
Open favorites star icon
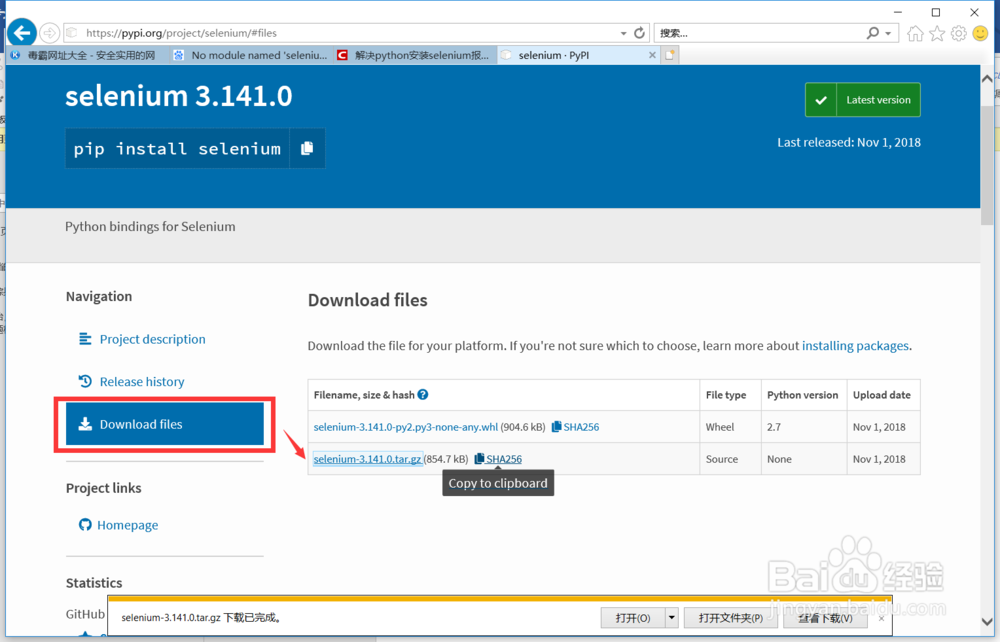(937, 33)
